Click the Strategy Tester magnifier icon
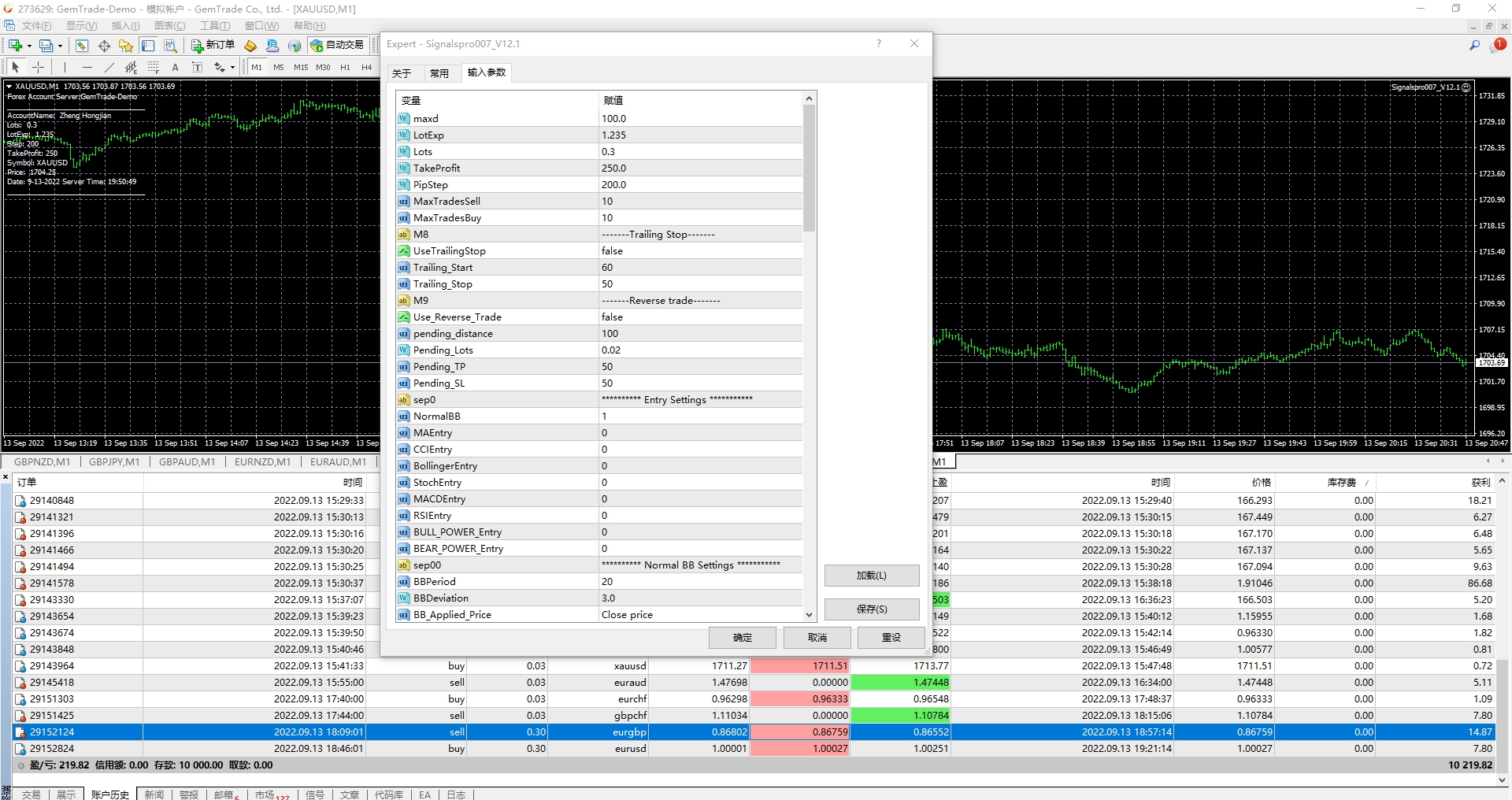 point(170,46)
